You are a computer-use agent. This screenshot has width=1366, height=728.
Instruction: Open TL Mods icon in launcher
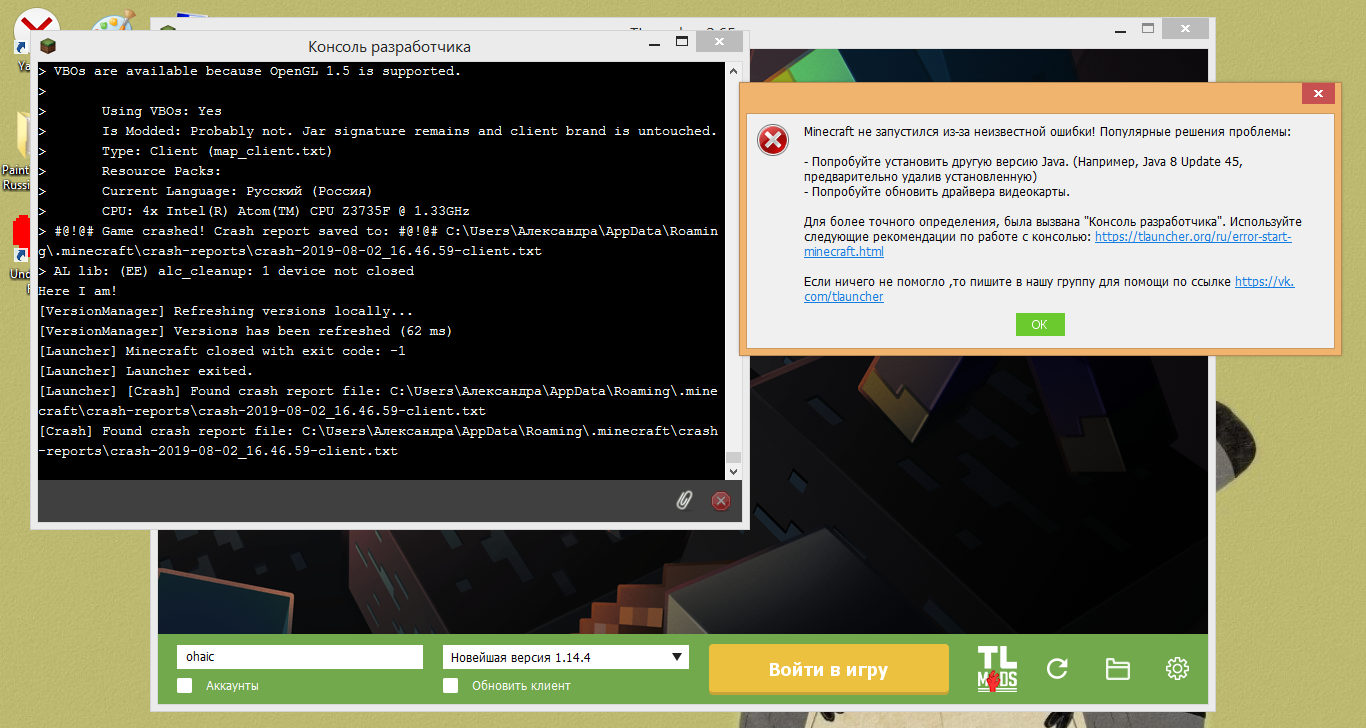click(x=997, y=669)
